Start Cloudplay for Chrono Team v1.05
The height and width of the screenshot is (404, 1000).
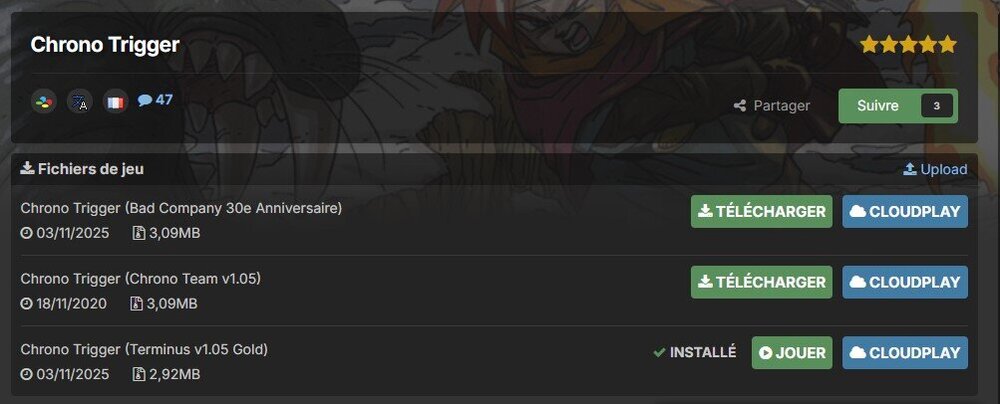(x=905, y=282)
